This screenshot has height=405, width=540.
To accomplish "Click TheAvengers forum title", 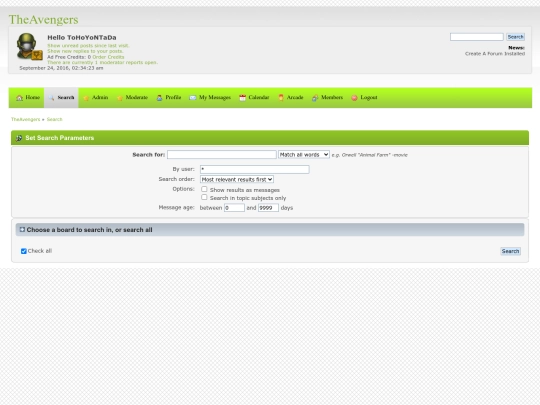I will [43, 20].
